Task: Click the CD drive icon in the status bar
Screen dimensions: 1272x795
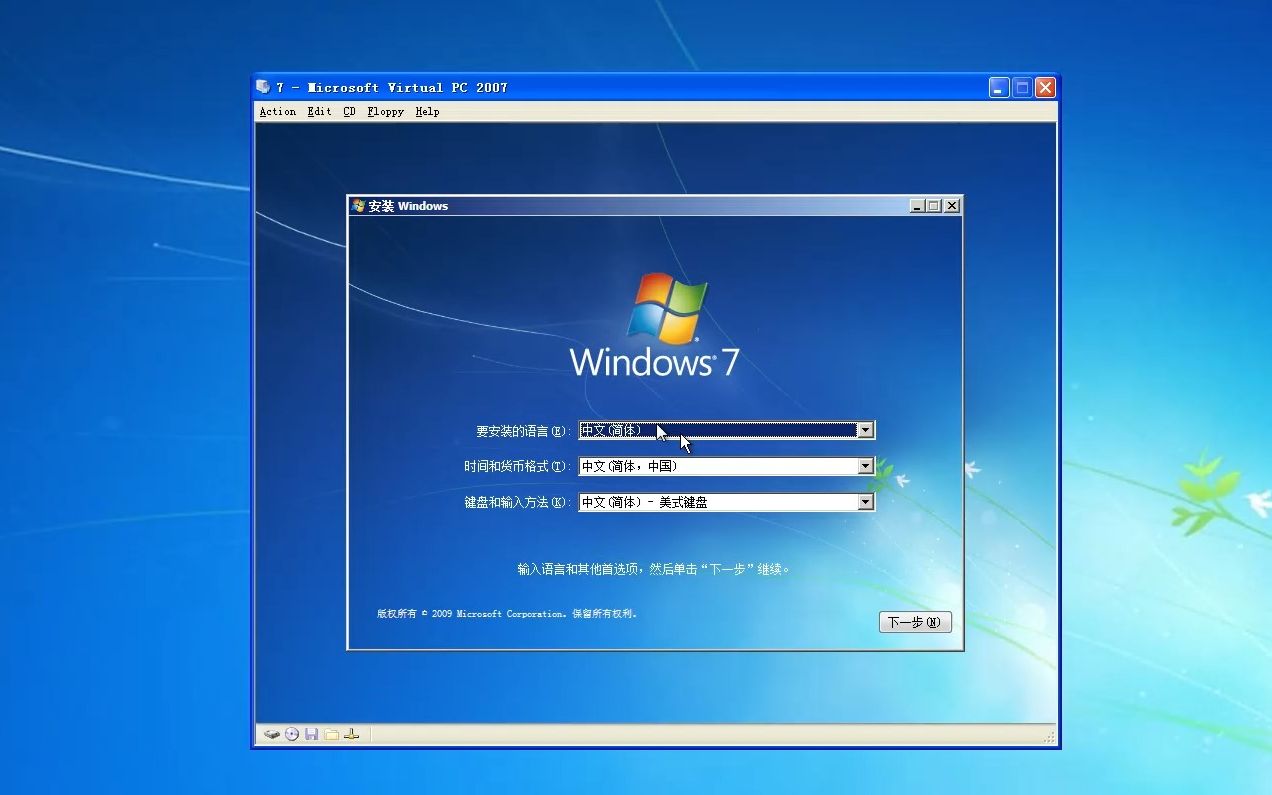Action: pyautogui.click(x=291, y=734)
